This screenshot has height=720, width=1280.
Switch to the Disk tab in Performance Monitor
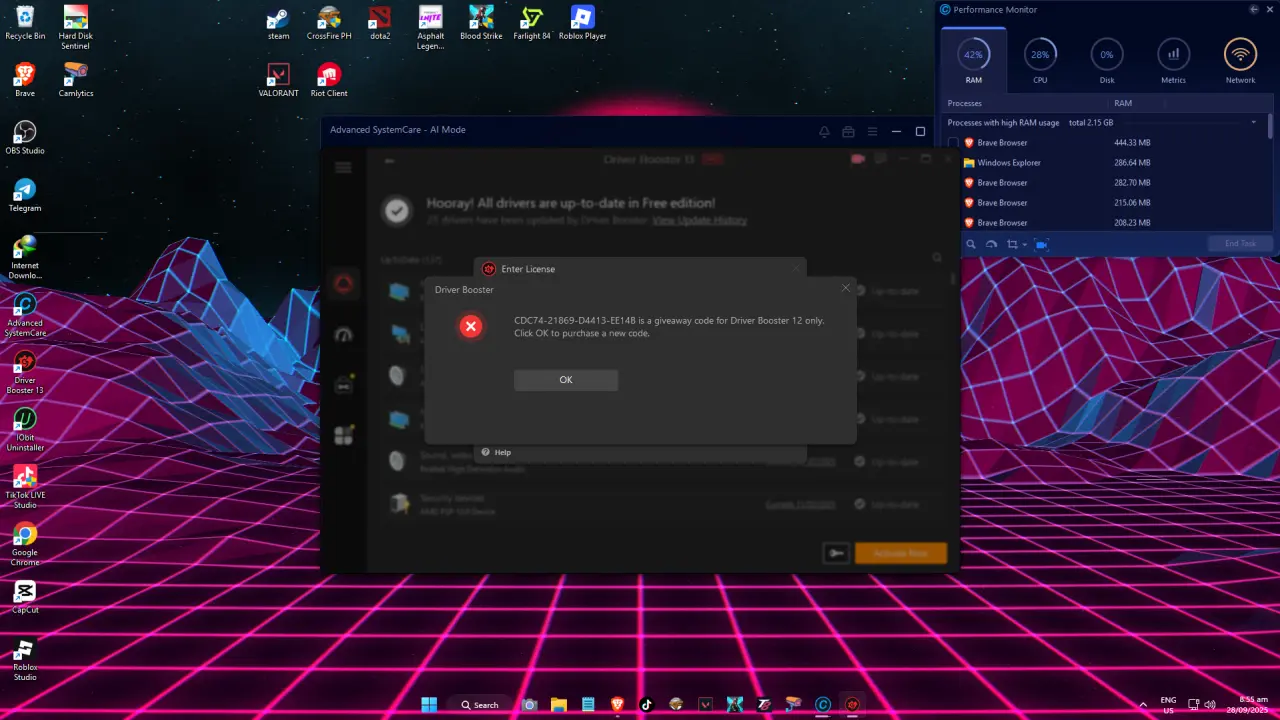click(x=1107, y=61)
